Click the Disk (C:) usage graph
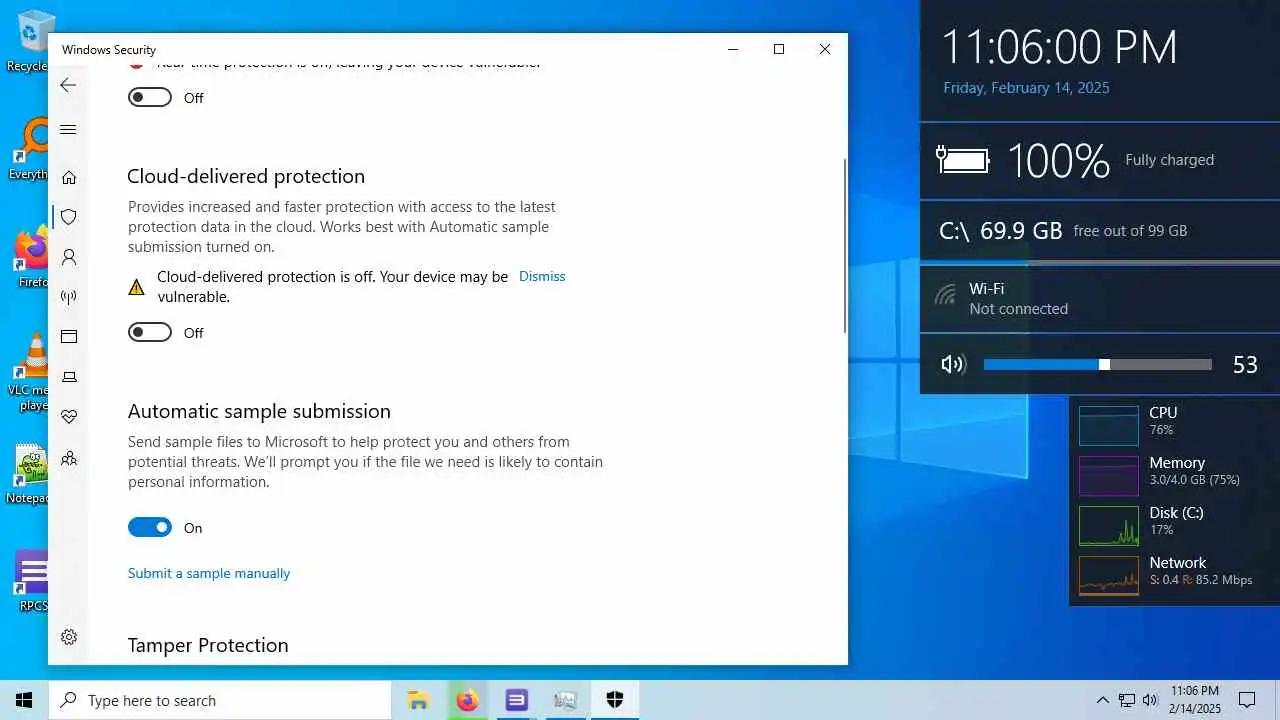The height and width of the screenshot is (720, 1280). point(1109,525)
